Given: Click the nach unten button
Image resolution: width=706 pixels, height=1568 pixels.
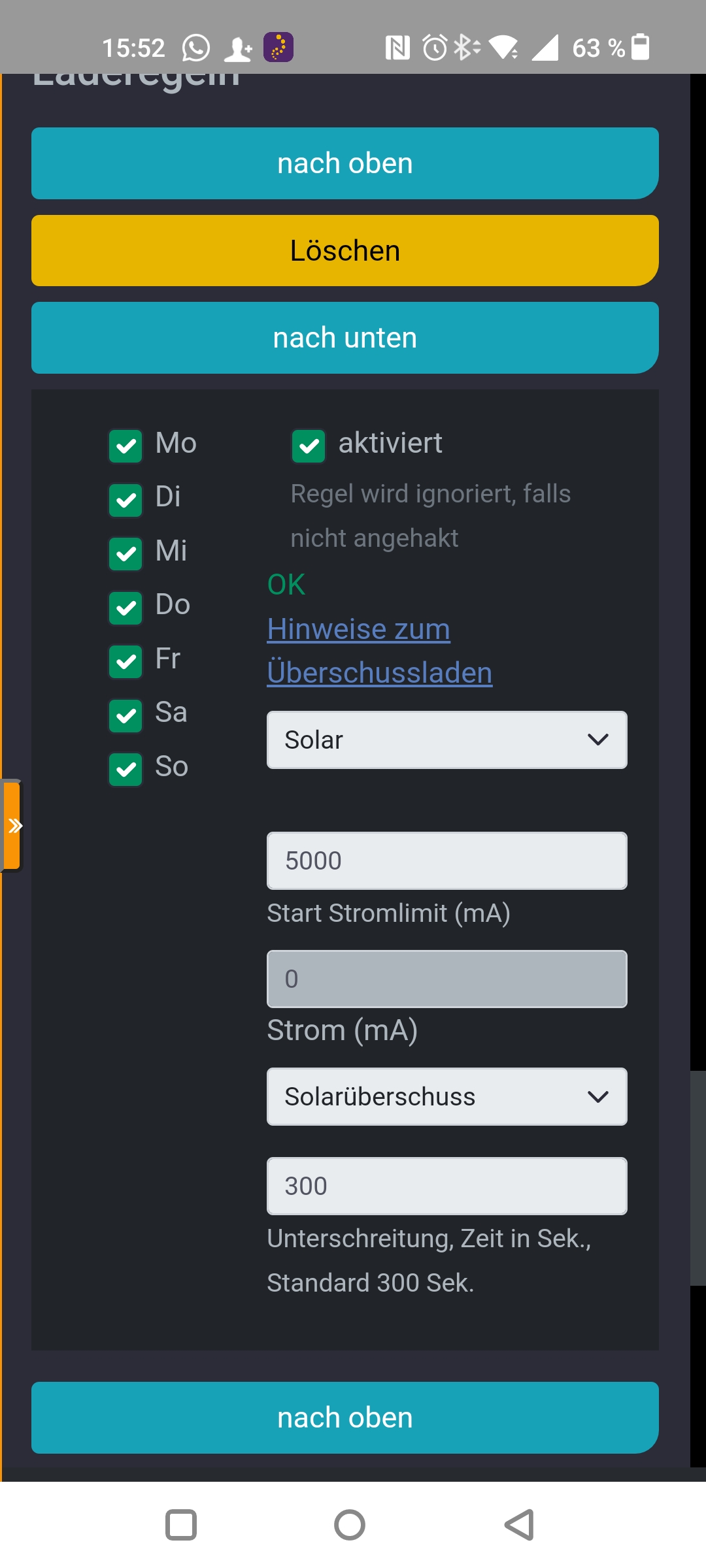Looking at the screenshot, I should click(x=345, y=338).
